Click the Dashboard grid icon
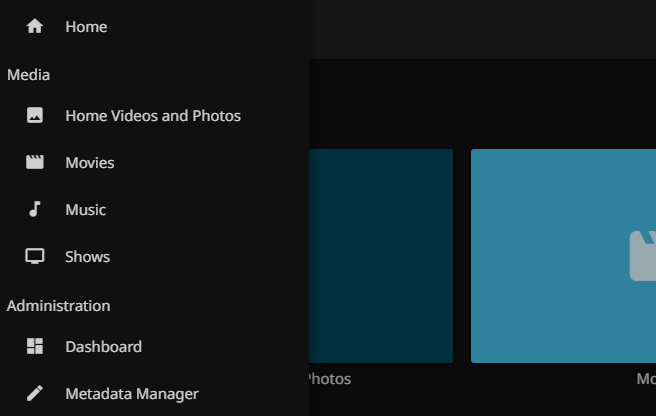Image resolution: width=656 pixels, height=416 pixels. (x=35, y=346)
